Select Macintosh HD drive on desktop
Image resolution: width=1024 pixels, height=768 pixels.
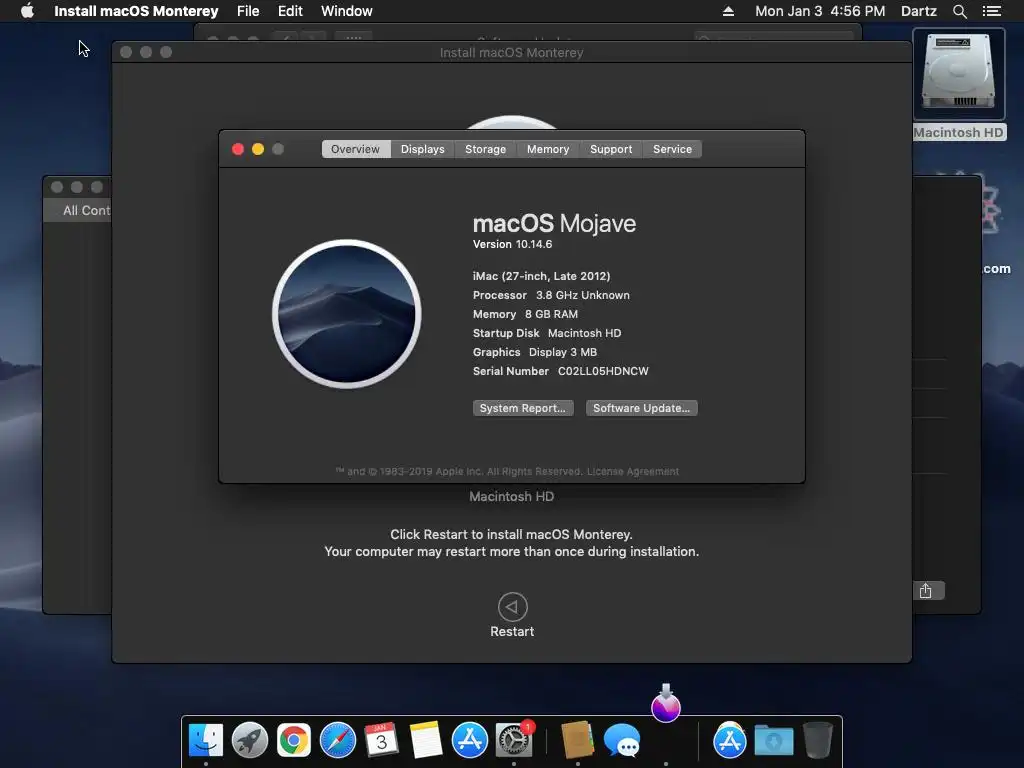point(959,85)
